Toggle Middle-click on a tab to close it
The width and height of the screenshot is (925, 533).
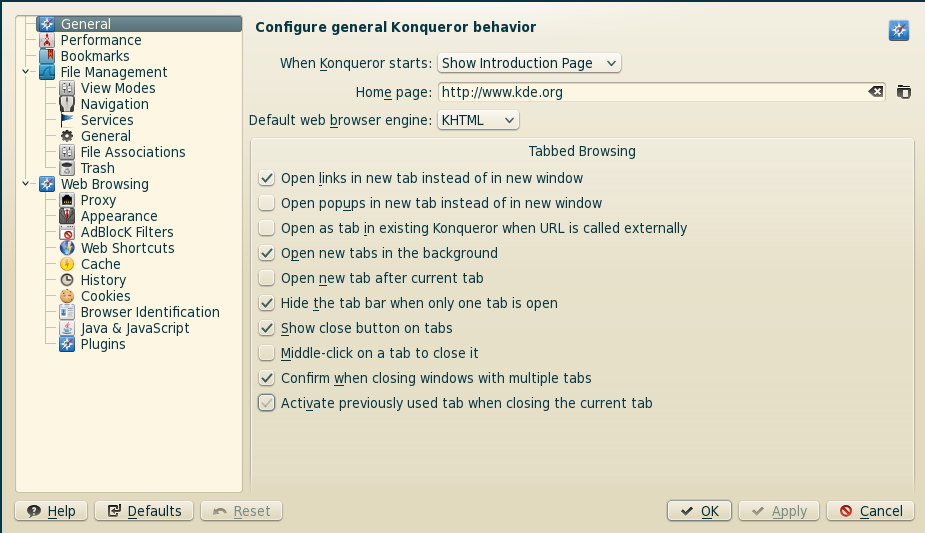click(267, 353)
